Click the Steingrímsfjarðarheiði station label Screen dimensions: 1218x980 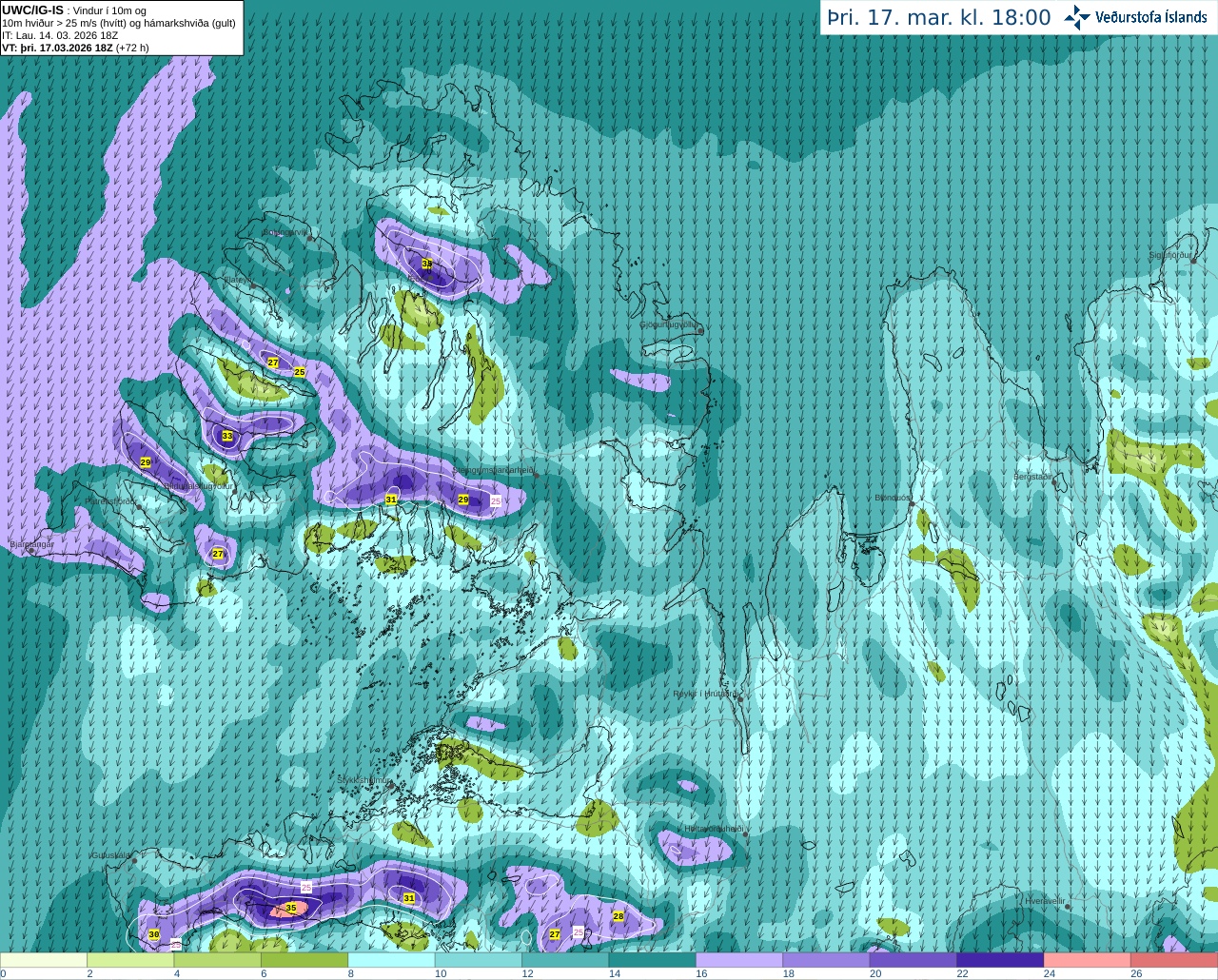(x=493, y=470)
